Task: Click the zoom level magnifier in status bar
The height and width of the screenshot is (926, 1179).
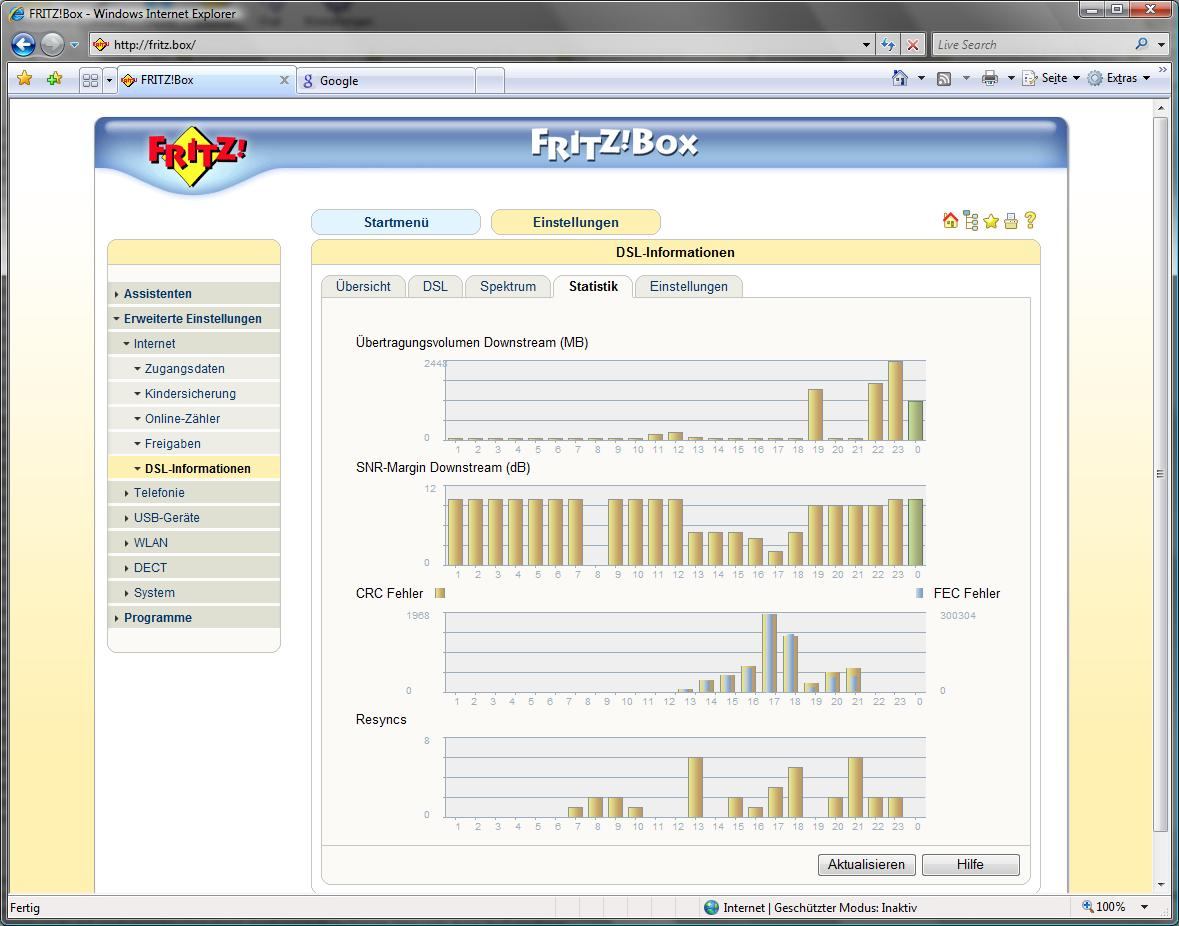Action: click(x=1088, y=906)
